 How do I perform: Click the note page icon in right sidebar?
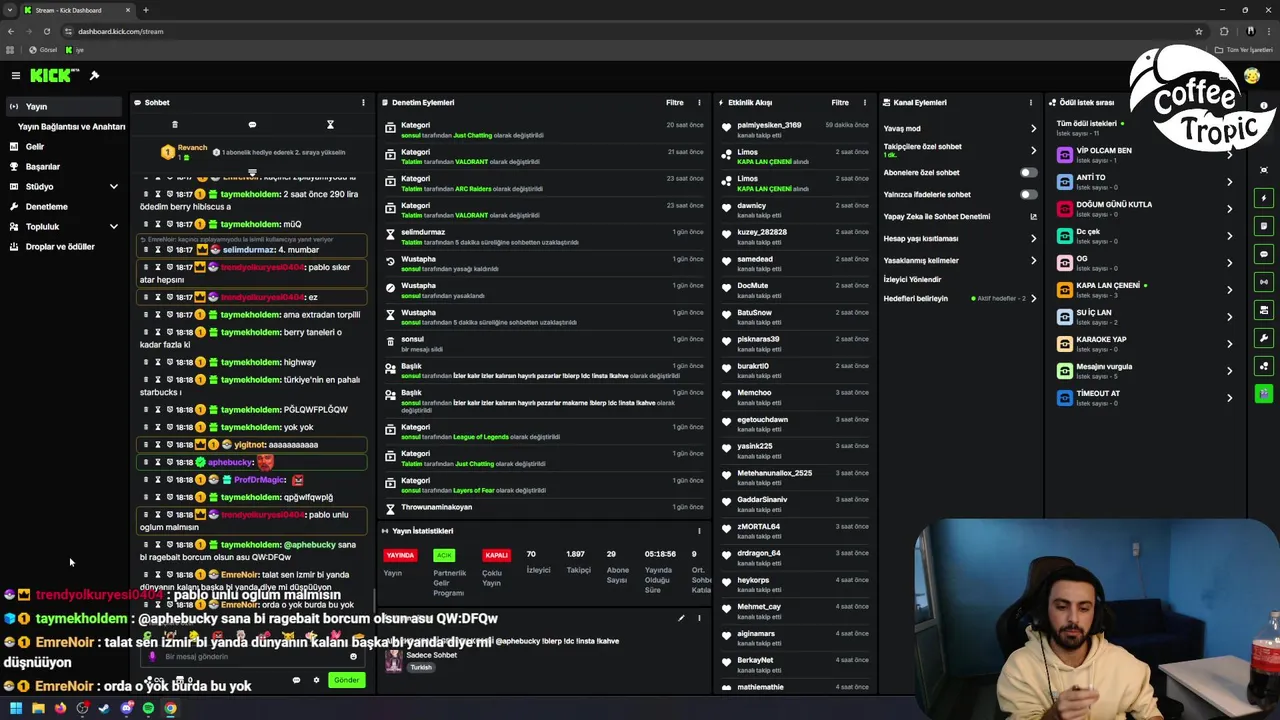click(x=1264, y=226)
